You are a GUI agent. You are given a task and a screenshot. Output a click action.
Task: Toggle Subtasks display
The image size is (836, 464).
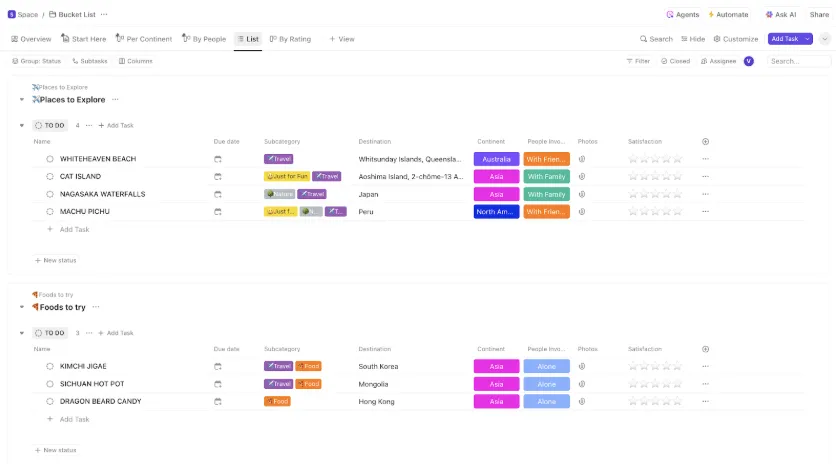pos(90,61)
